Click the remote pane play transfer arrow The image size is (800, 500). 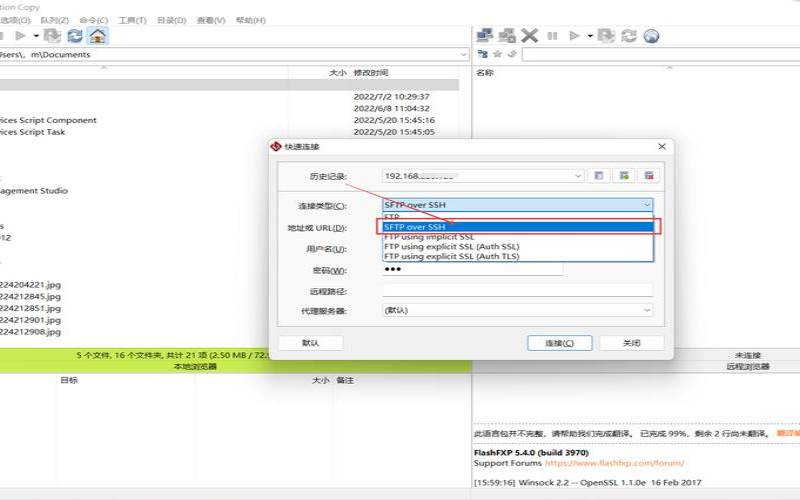pyautogui.click(x=574, y=36)
